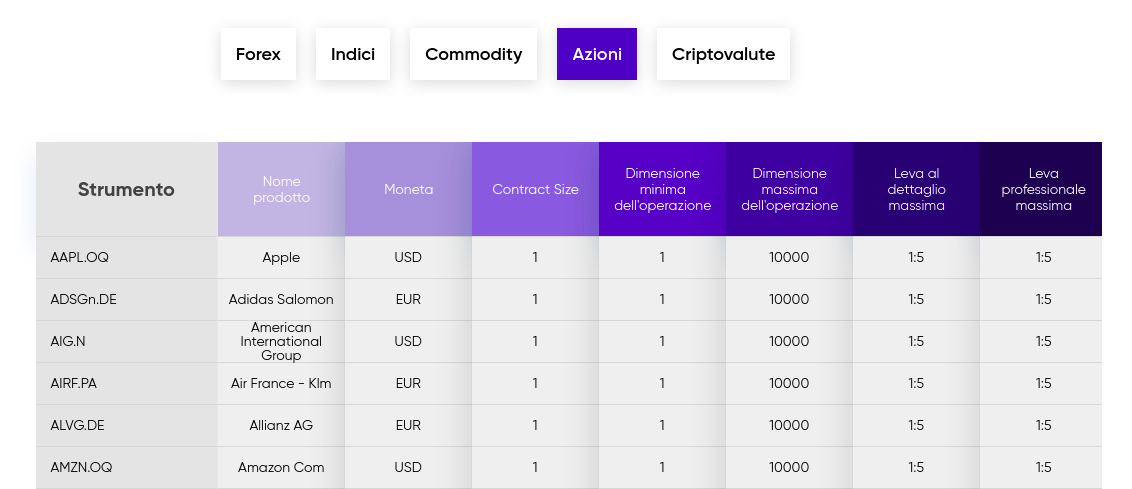Click Leva al dettaglio massima header

coord(916,189)
